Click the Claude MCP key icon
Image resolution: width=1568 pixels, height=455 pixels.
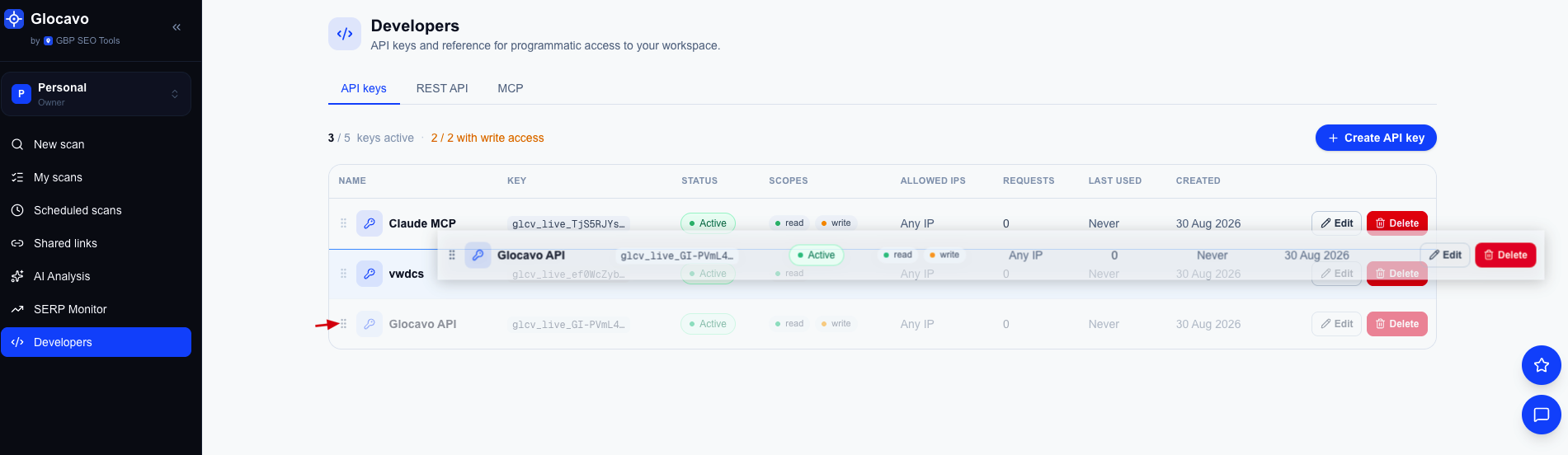pos(370,223)
